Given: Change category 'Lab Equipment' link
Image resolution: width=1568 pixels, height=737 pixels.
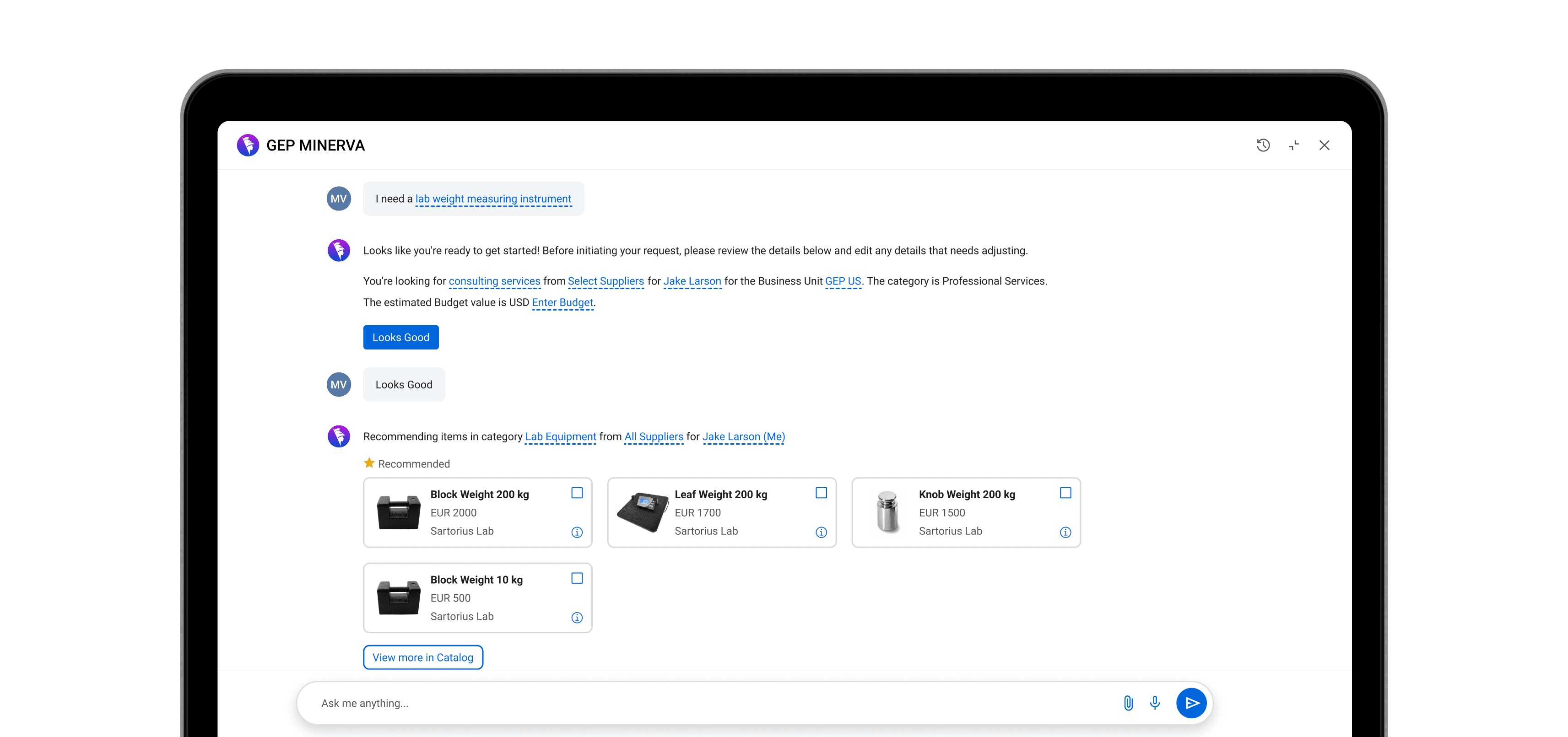Looking at the screenshot, I should pos(561,436).
